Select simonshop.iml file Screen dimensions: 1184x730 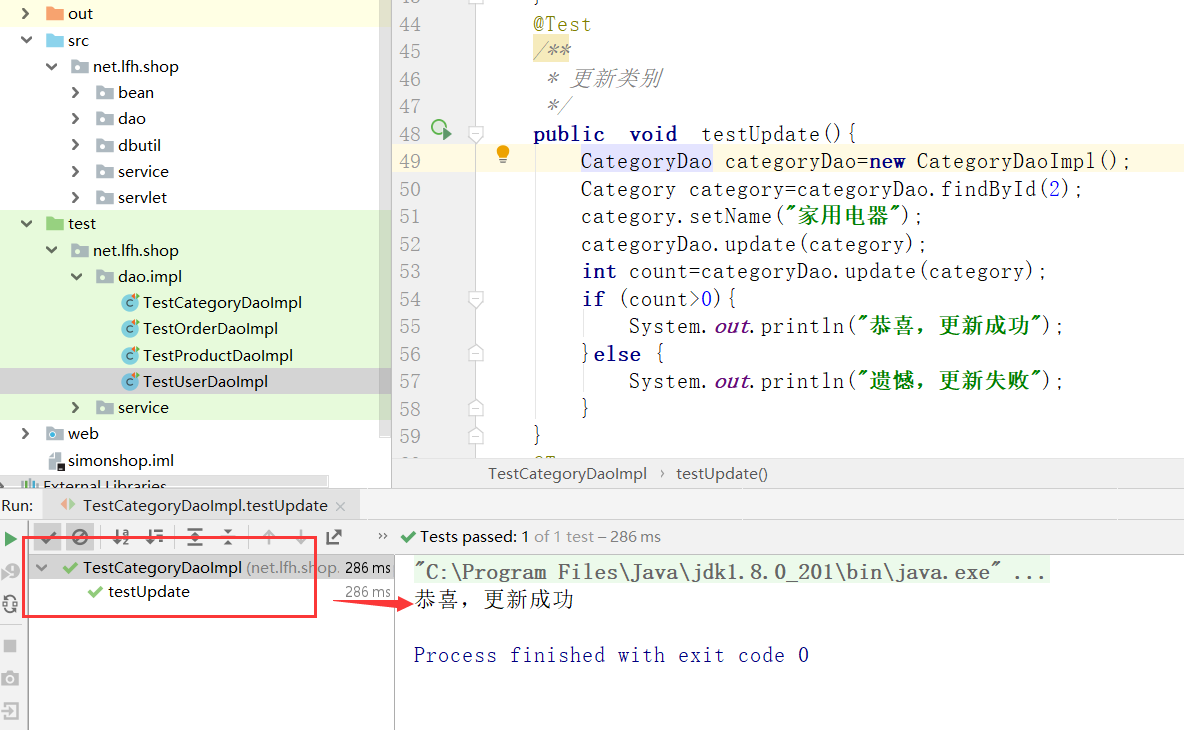coord(120,460)
